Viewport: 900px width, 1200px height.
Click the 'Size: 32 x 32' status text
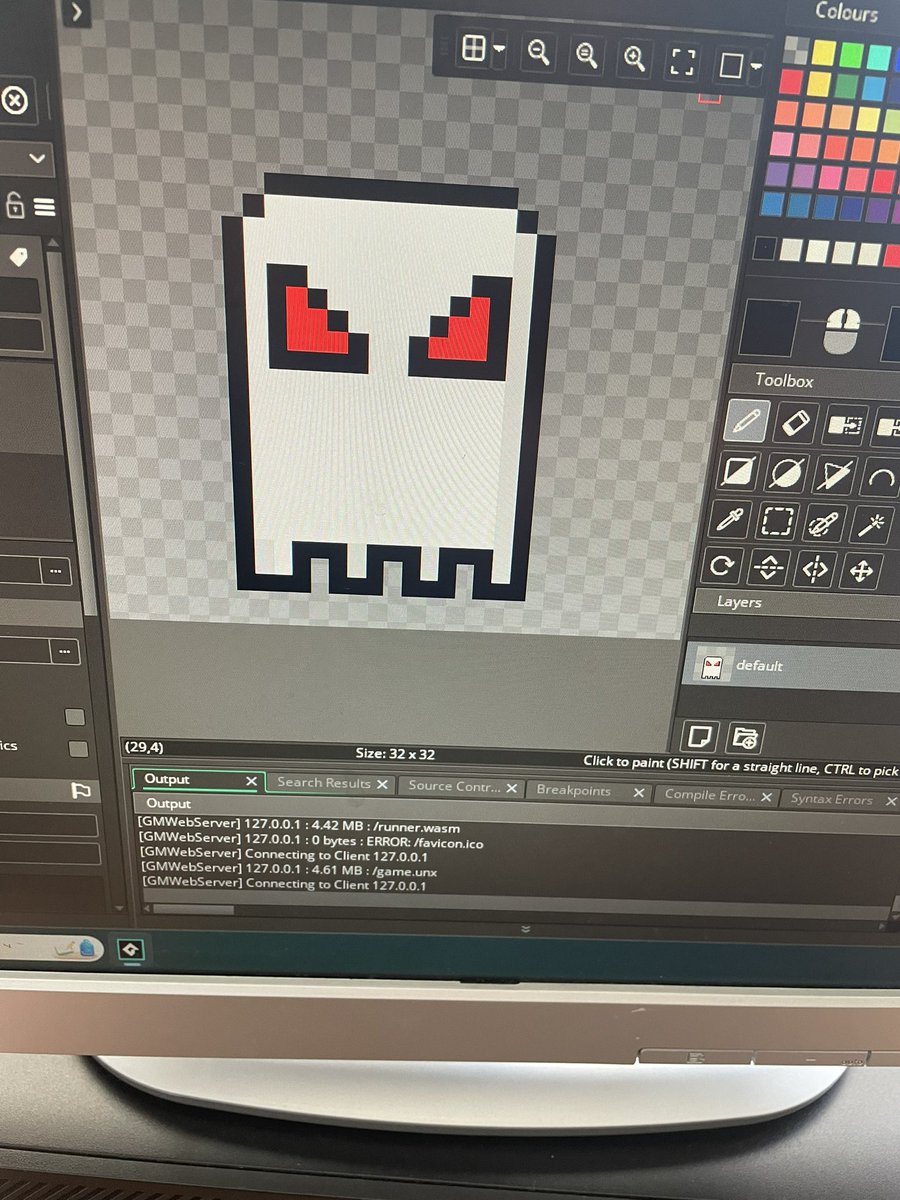(395, 754)
